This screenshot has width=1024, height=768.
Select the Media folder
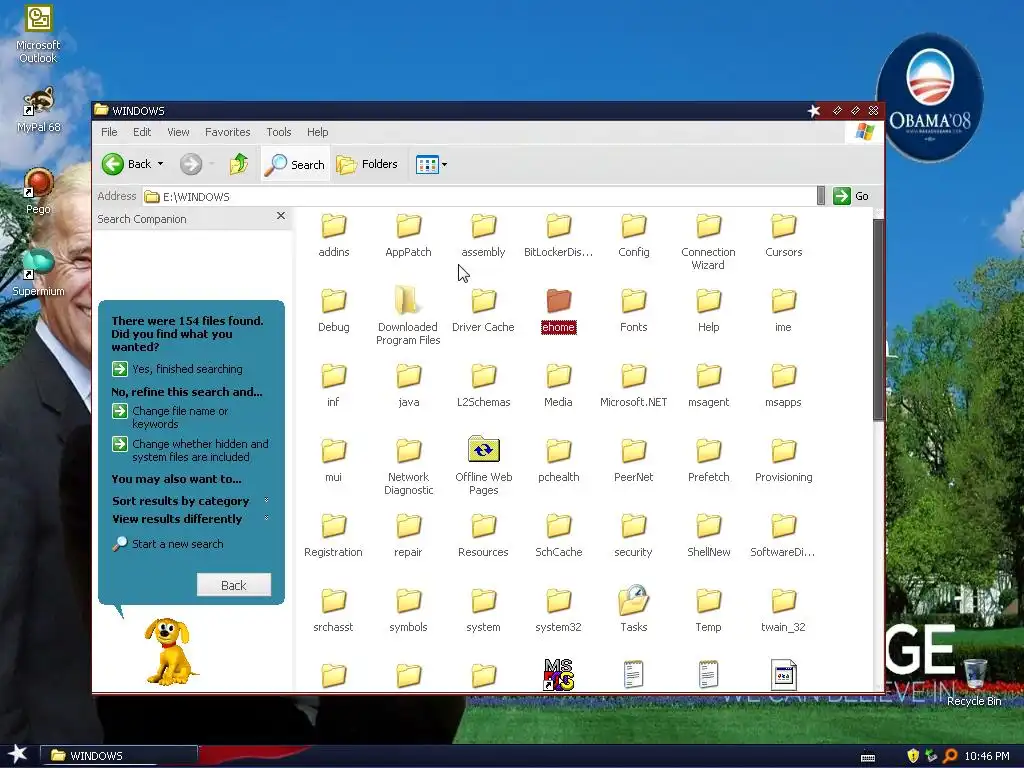tap(558, 385)
